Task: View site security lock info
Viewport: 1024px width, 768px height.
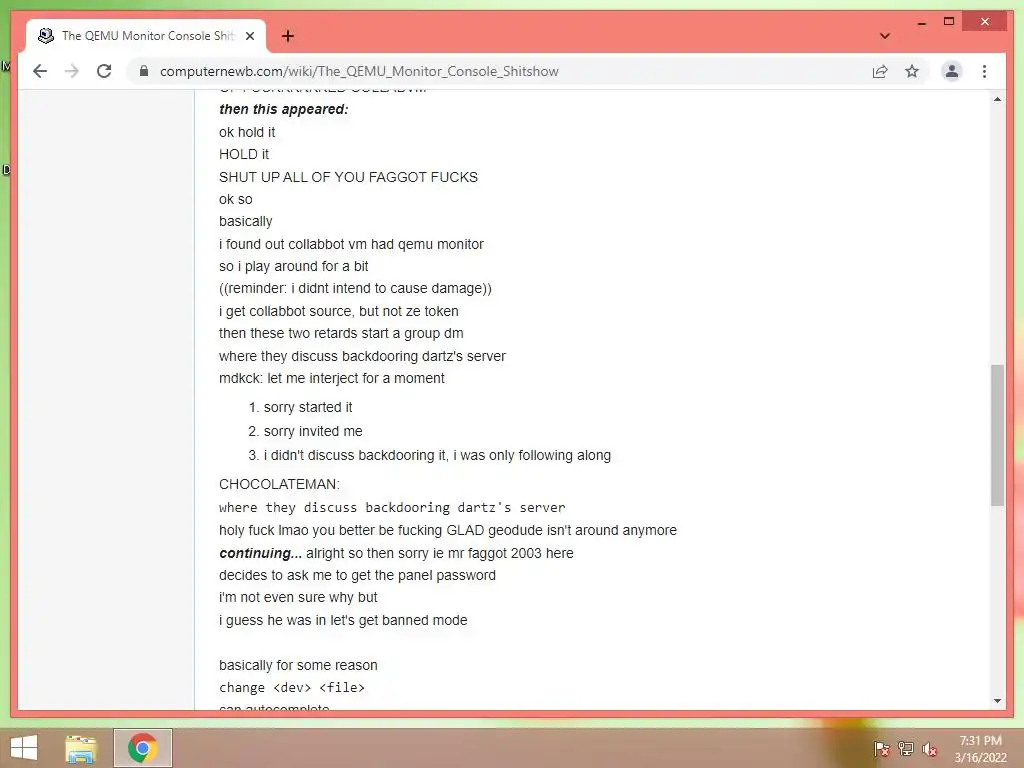Action: 144,71
